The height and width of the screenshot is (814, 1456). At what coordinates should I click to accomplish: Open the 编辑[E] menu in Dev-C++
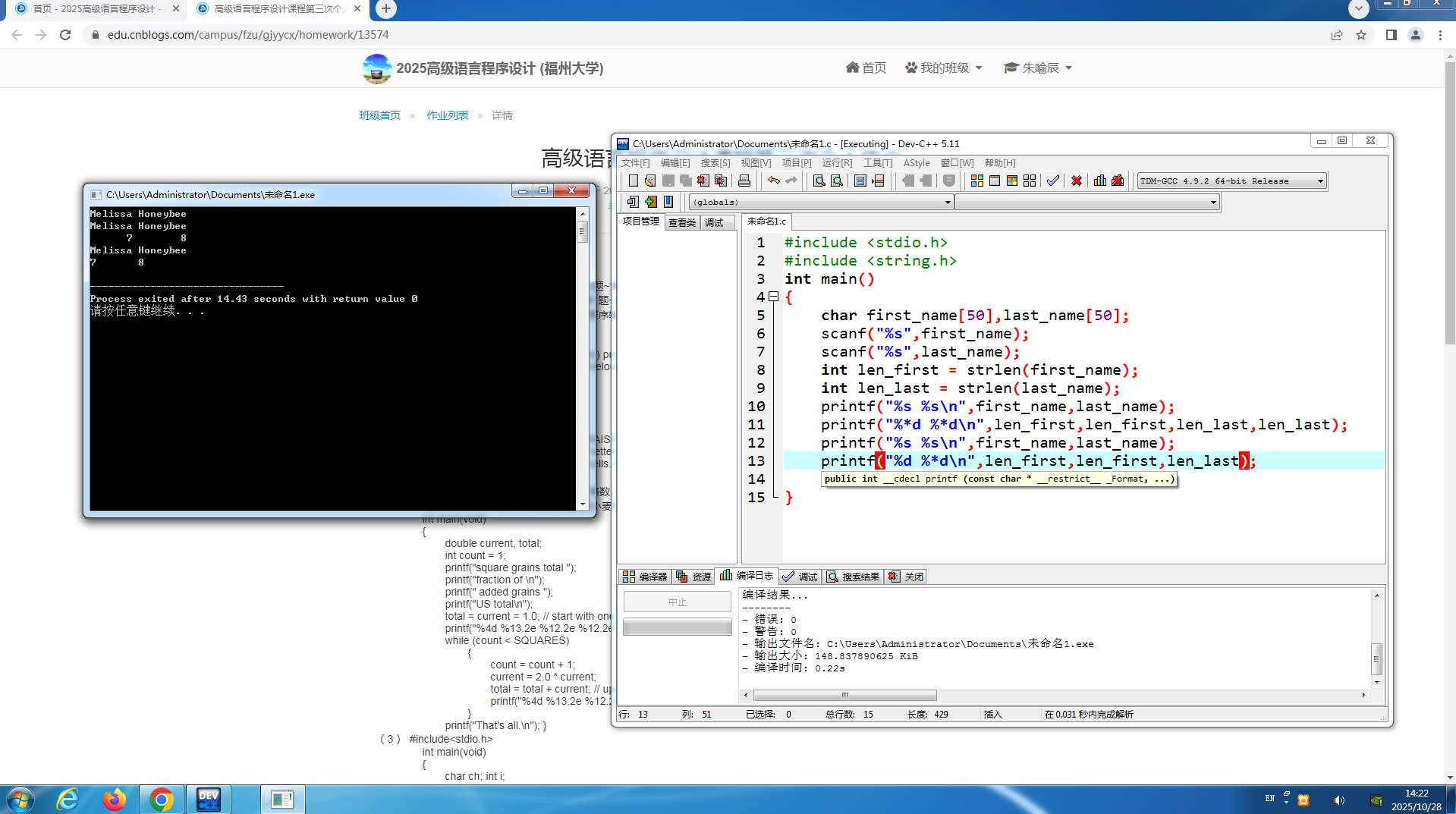click(675, 162)
